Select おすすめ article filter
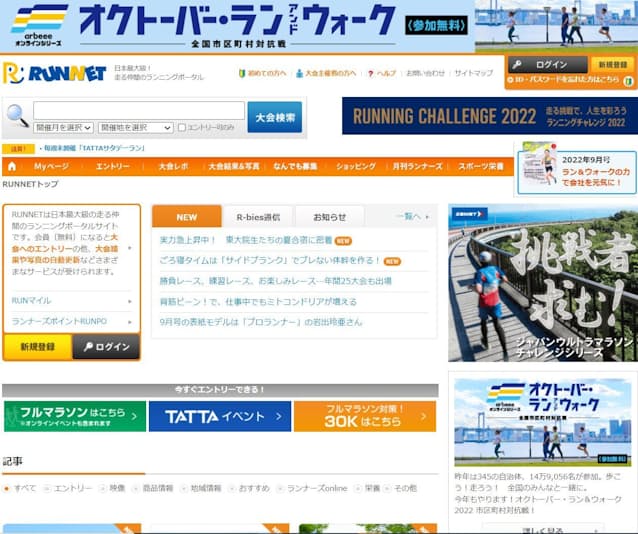This screenshot has height=534, width=638. (249, 488)
